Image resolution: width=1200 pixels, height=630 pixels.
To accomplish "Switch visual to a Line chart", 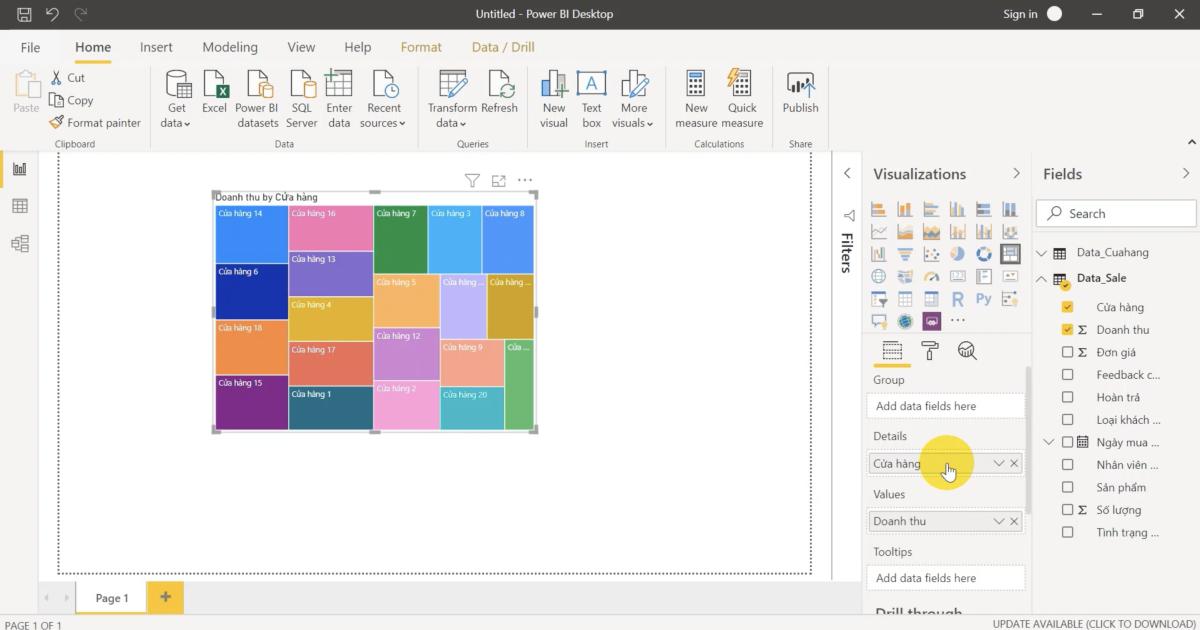I will click(x=879, y=230).
